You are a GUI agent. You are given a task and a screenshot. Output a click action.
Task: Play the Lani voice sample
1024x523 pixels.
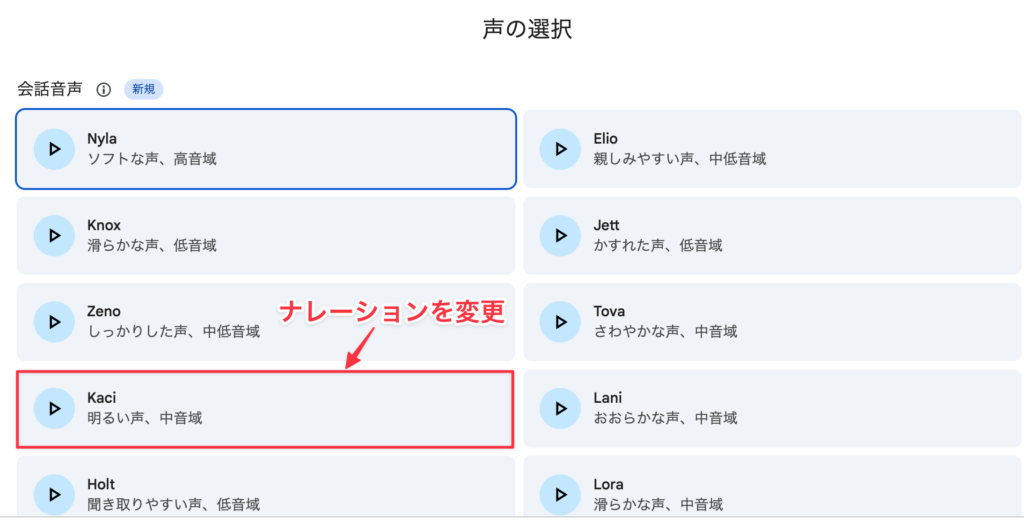click(560, 408)
